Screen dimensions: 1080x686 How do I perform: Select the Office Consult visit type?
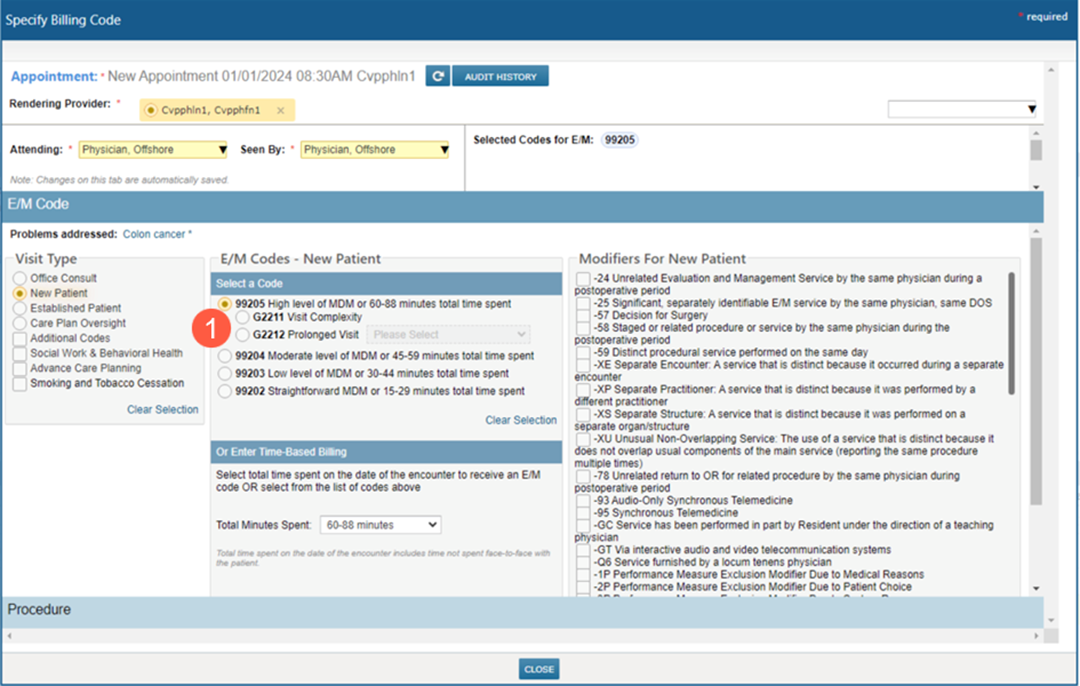click(19, 279)
